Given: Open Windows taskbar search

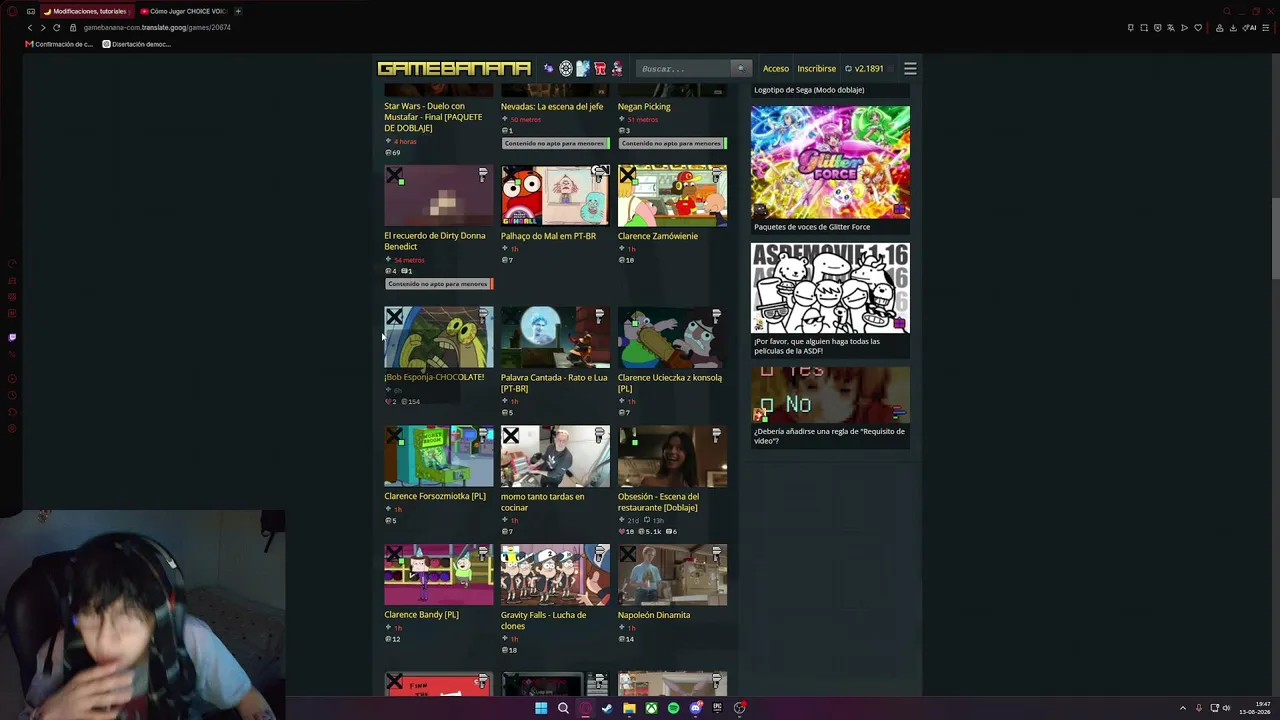Looking at the screenshot, I should click(x=563, y=708).
